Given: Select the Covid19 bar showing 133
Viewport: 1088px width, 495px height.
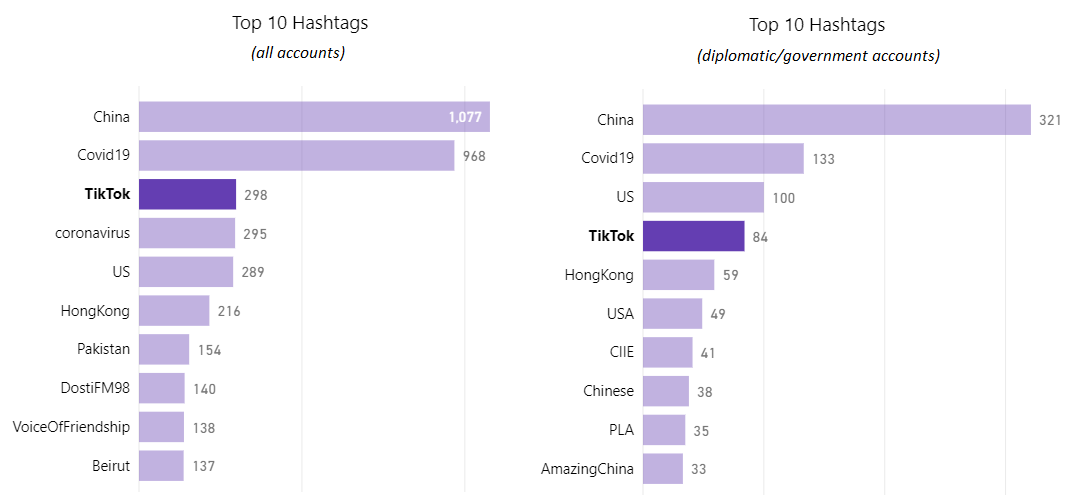Looking at the screenshot, I should (x=723, y=158).
